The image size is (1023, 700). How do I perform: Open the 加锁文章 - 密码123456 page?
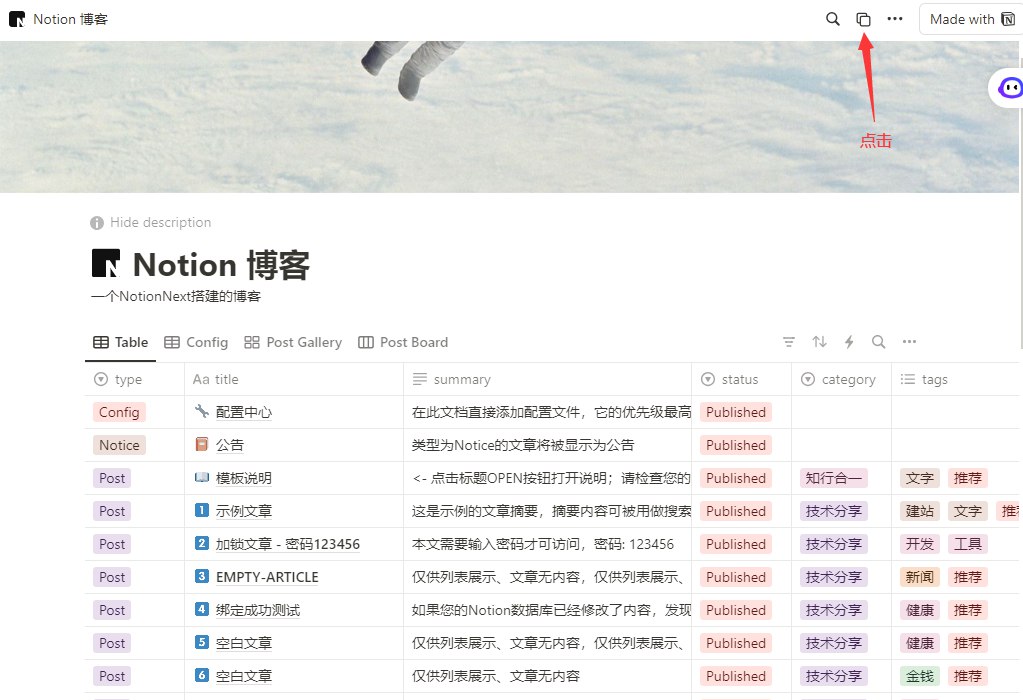click(x=288, y=544)
